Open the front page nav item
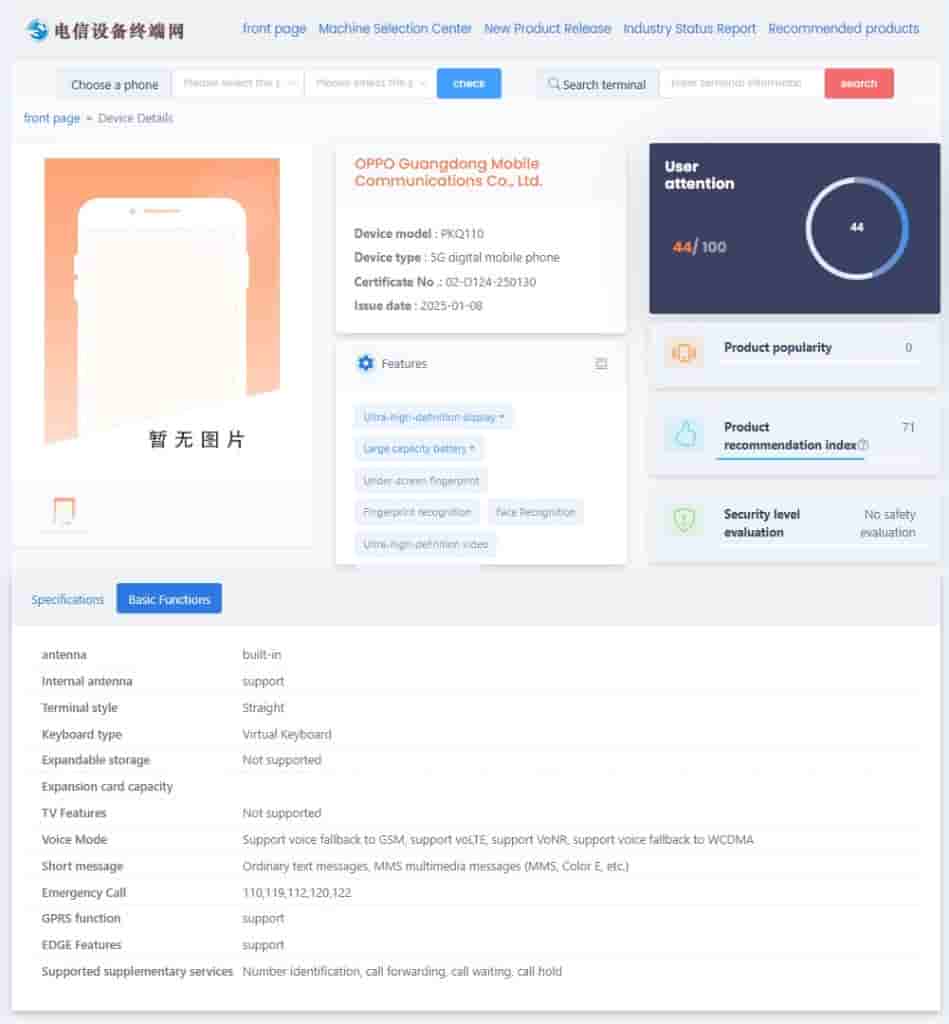This screenshot has height=1024, width=949. click(x=274, y=29)
